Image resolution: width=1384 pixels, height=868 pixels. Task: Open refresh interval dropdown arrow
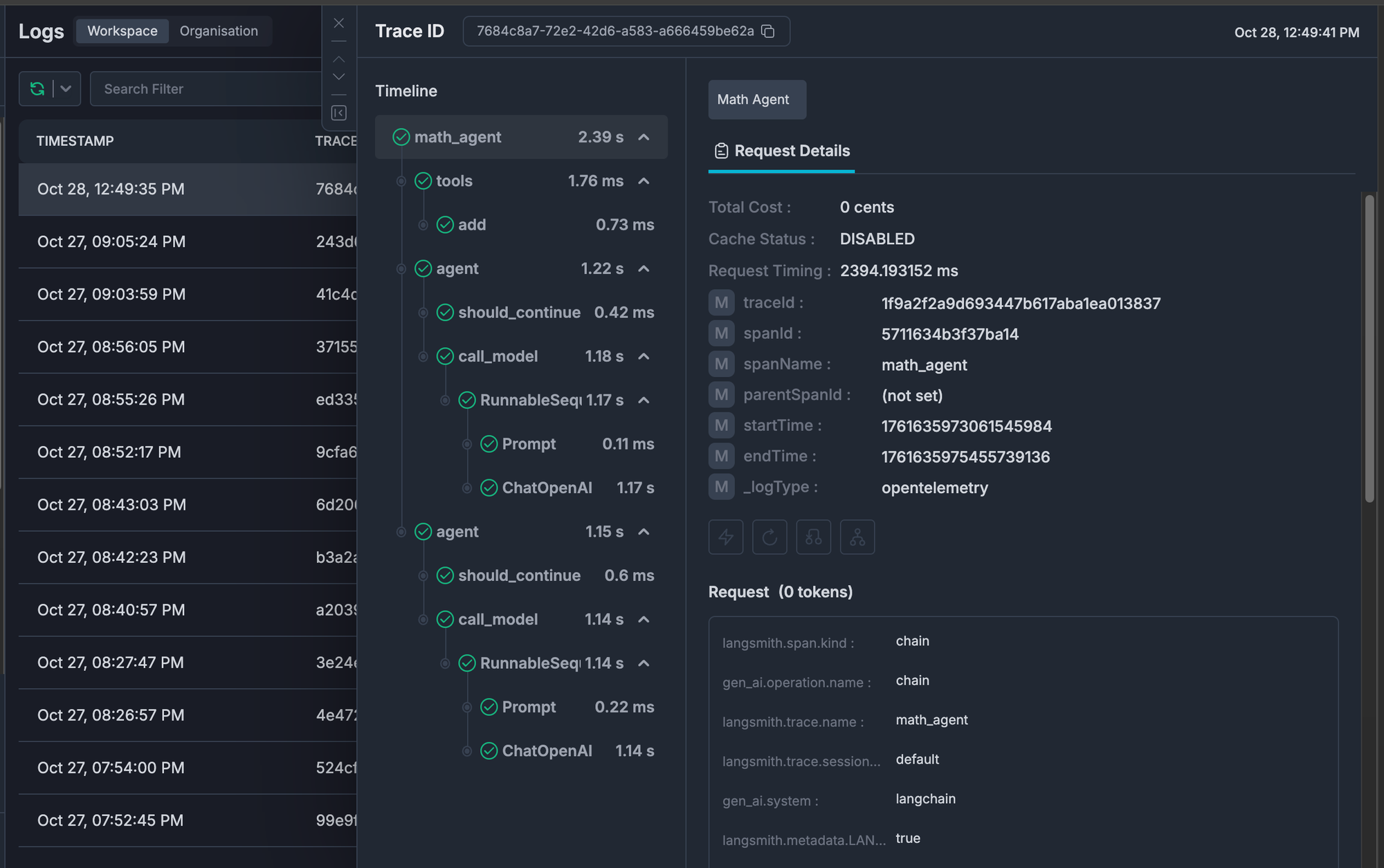66,89
